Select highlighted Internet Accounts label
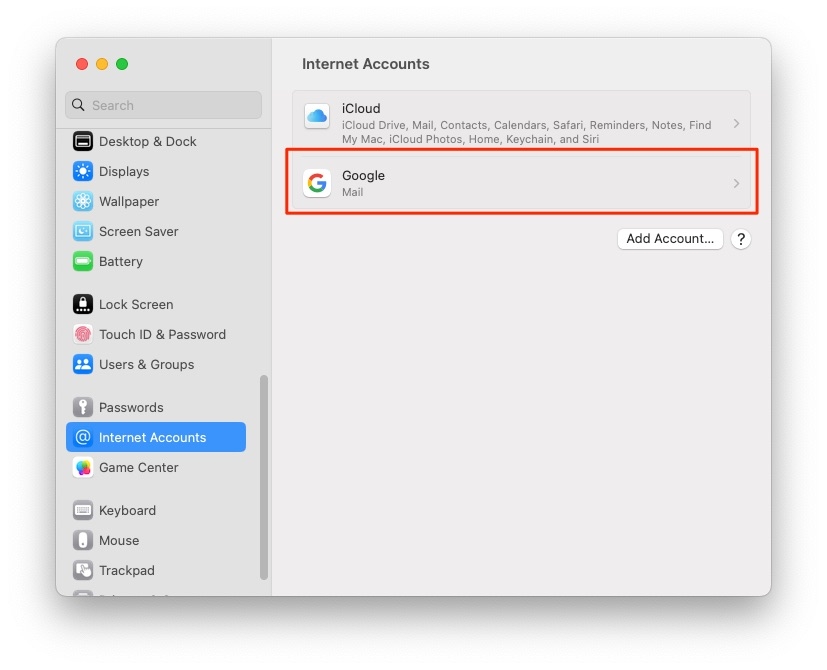Viewport: 827px width, 670px height. [x=152, y=437]
